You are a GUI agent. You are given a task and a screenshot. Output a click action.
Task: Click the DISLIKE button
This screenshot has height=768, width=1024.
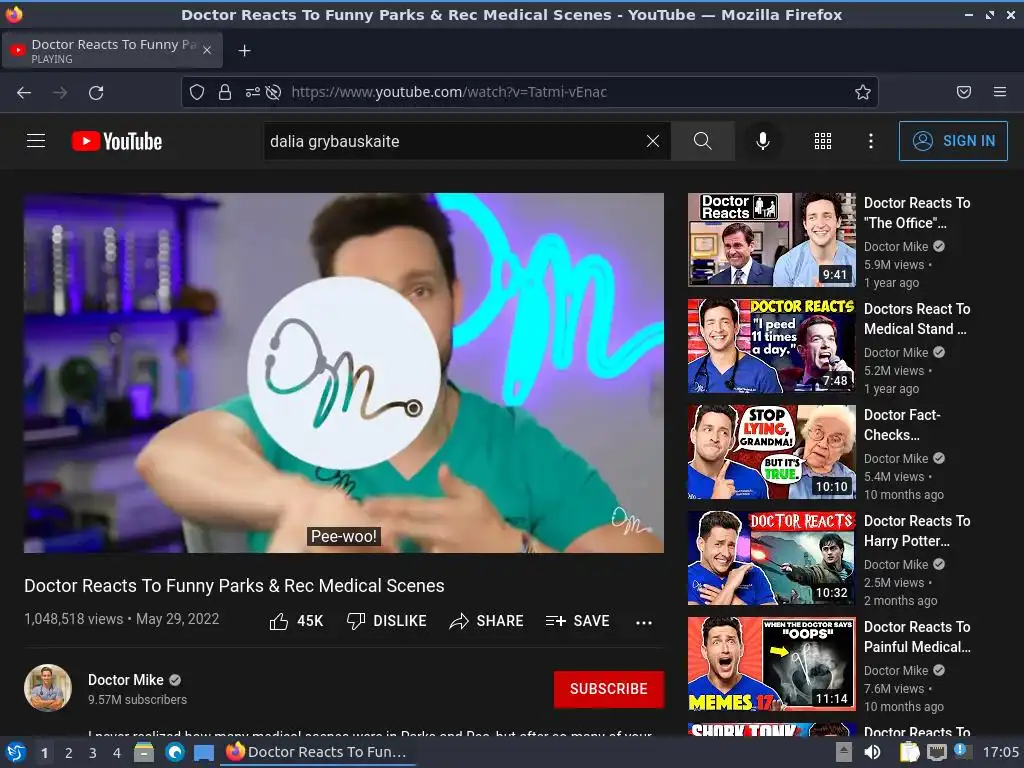(387, 621)
